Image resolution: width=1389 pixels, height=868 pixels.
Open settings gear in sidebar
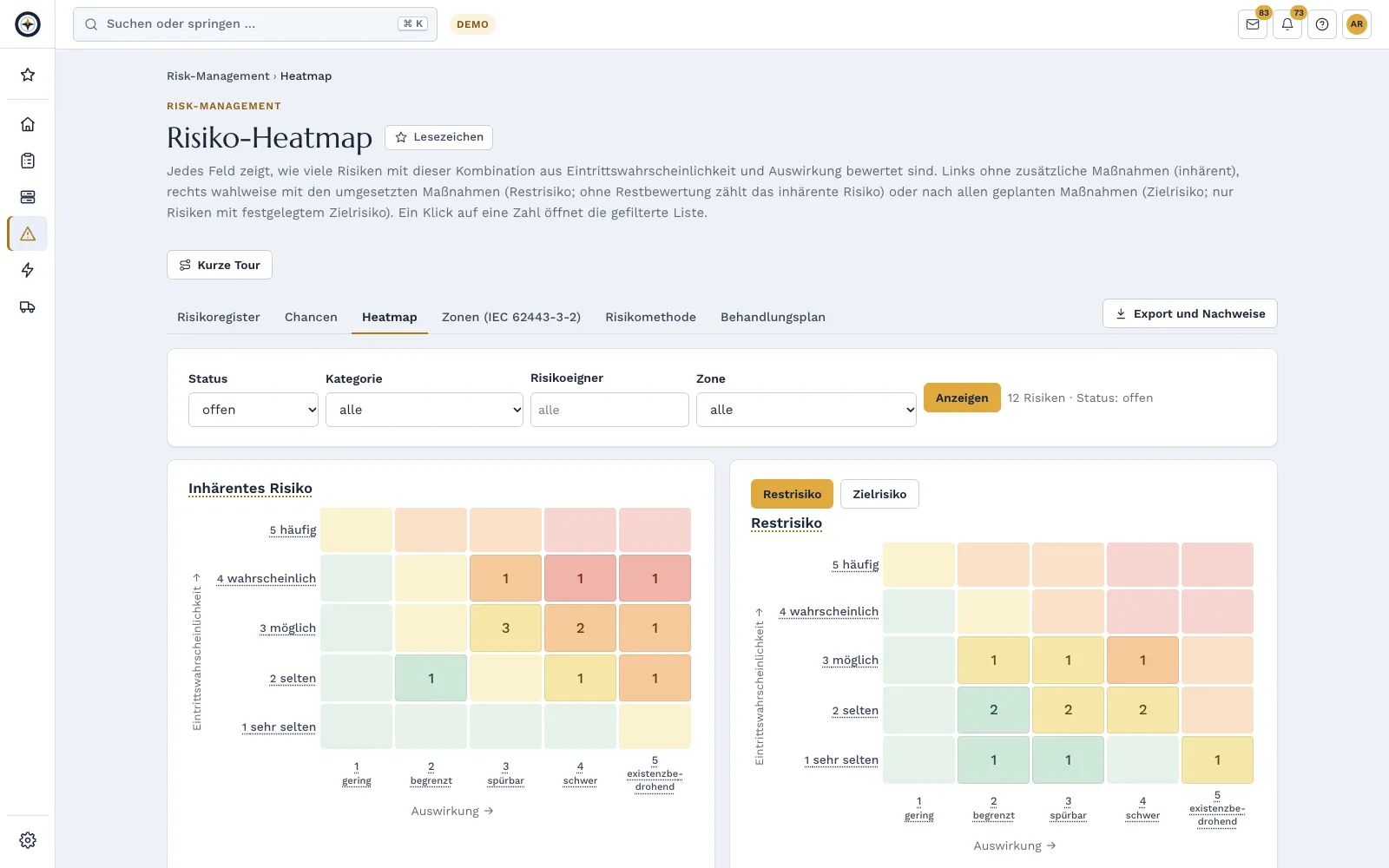pos(28,840)
